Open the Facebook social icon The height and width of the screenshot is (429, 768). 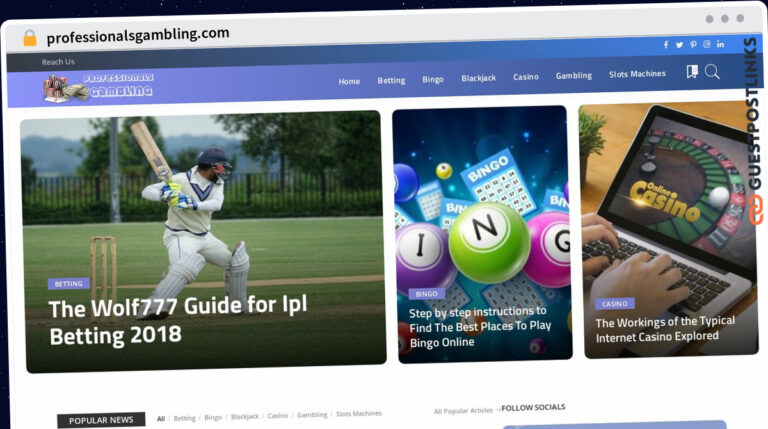point(666,45)
